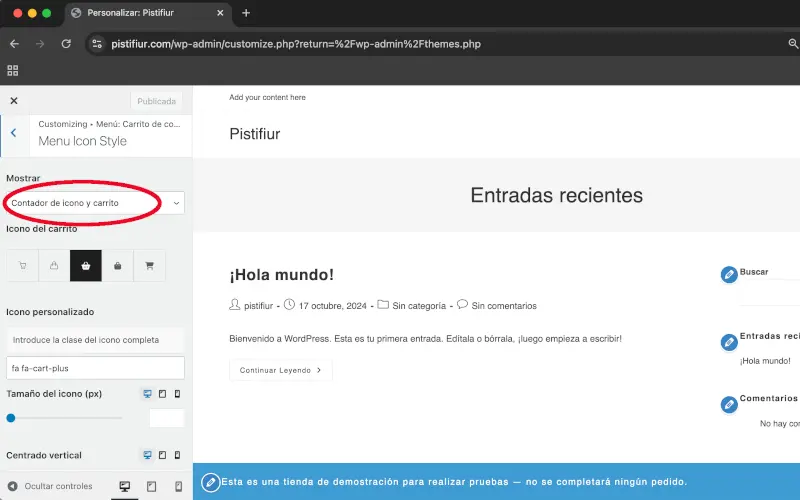Click the browser back arrow
This screenshot has width=800, height=500.
14,44
